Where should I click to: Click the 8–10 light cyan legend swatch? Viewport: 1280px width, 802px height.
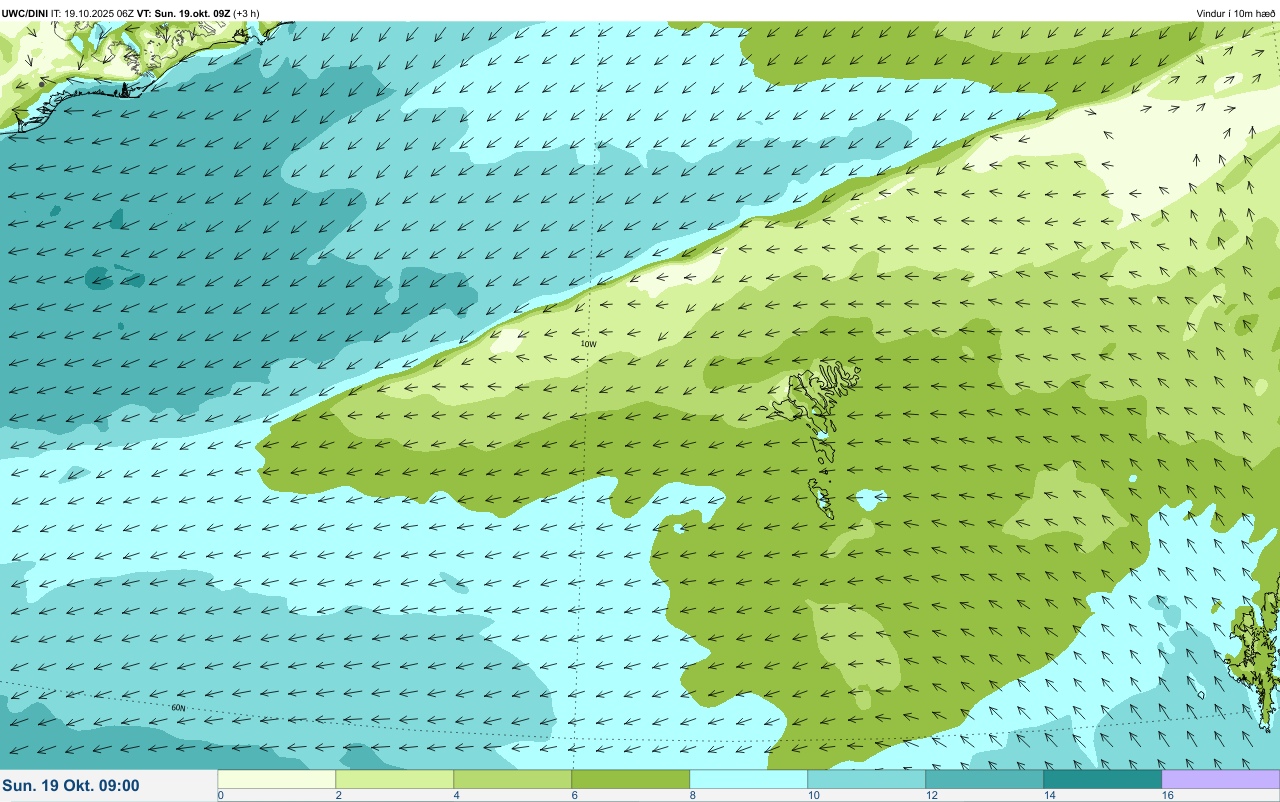tap(749, 779)
